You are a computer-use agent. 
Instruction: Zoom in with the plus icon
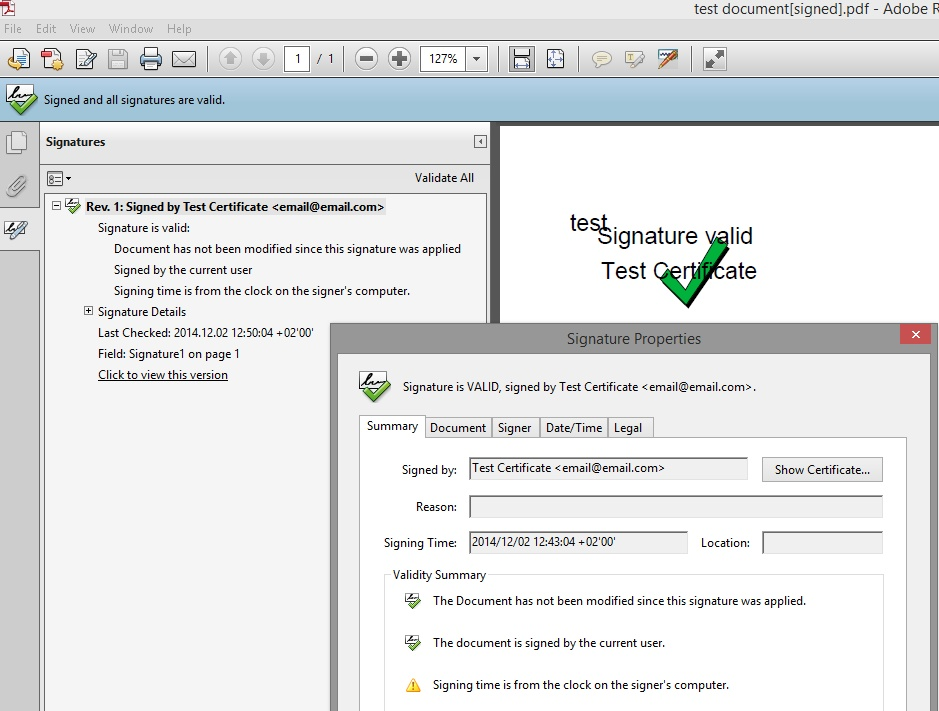click(x=399, y=59)
